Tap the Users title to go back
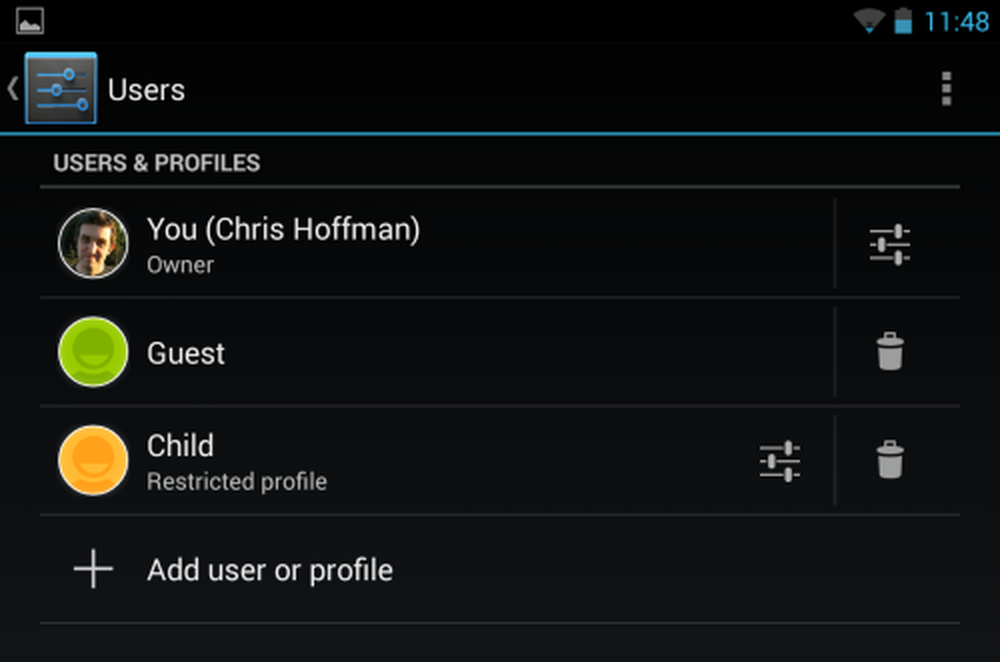Viewport: 1000px width, 662px height. click(146, 90)
